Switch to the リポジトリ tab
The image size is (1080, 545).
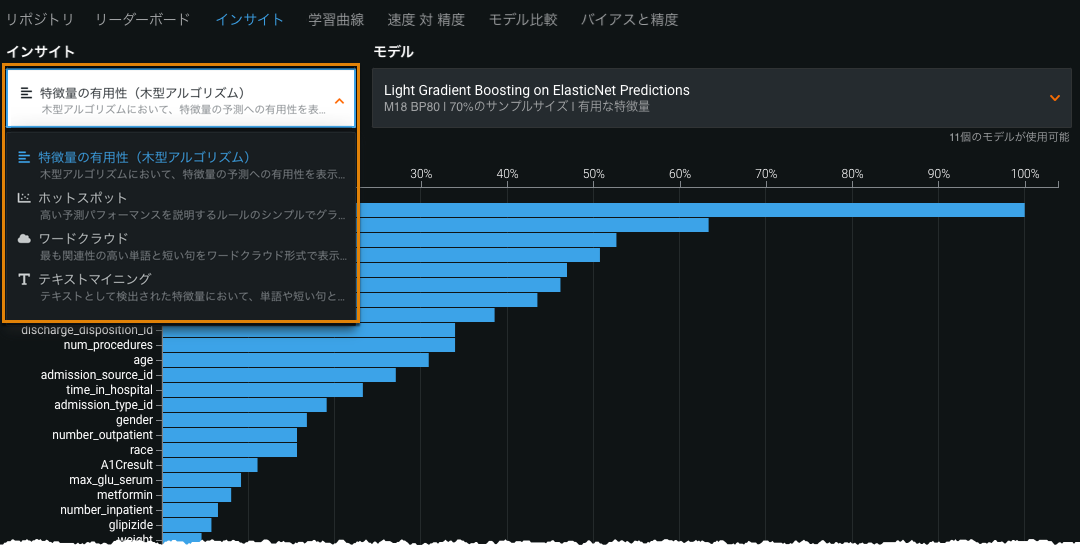click(40, 19)
